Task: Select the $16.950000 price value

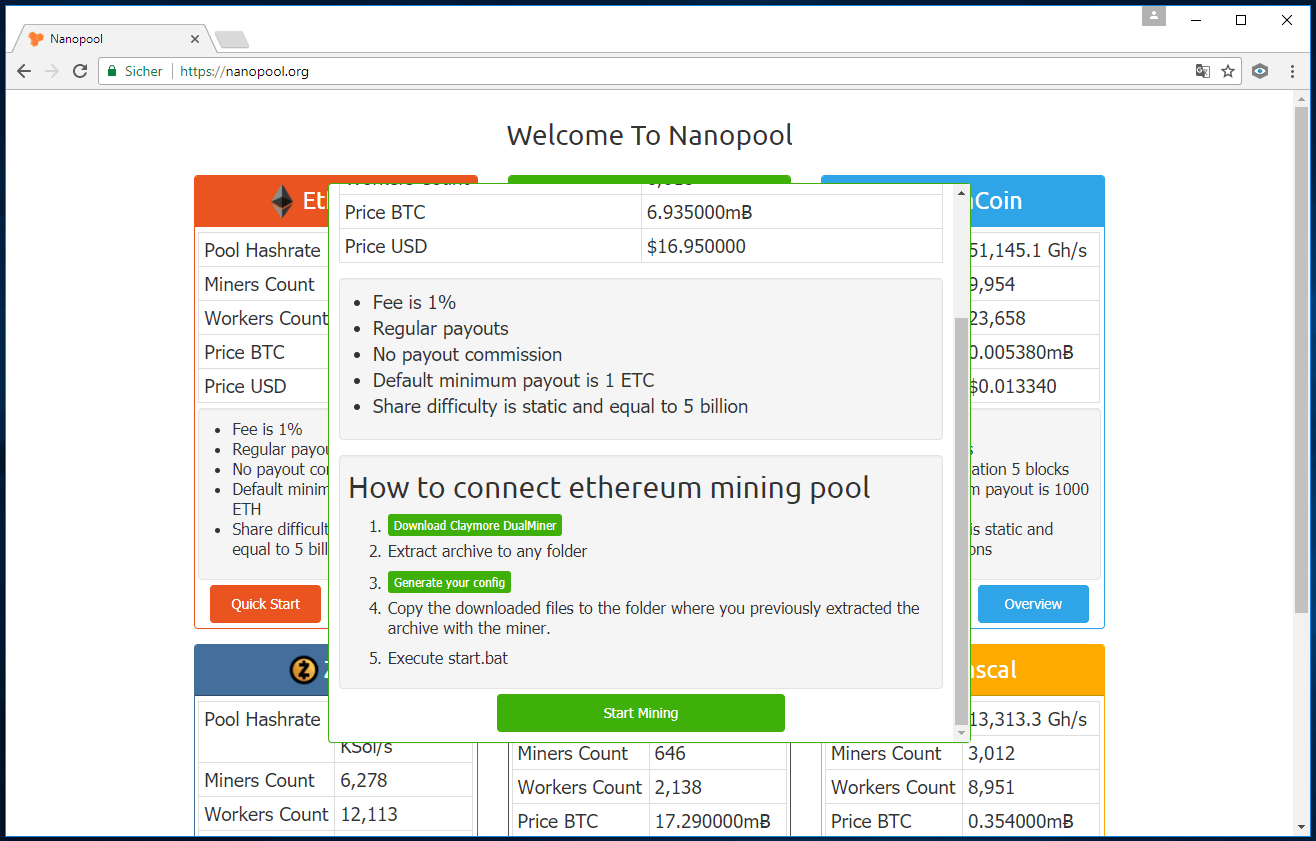Action: click(696, 246)
